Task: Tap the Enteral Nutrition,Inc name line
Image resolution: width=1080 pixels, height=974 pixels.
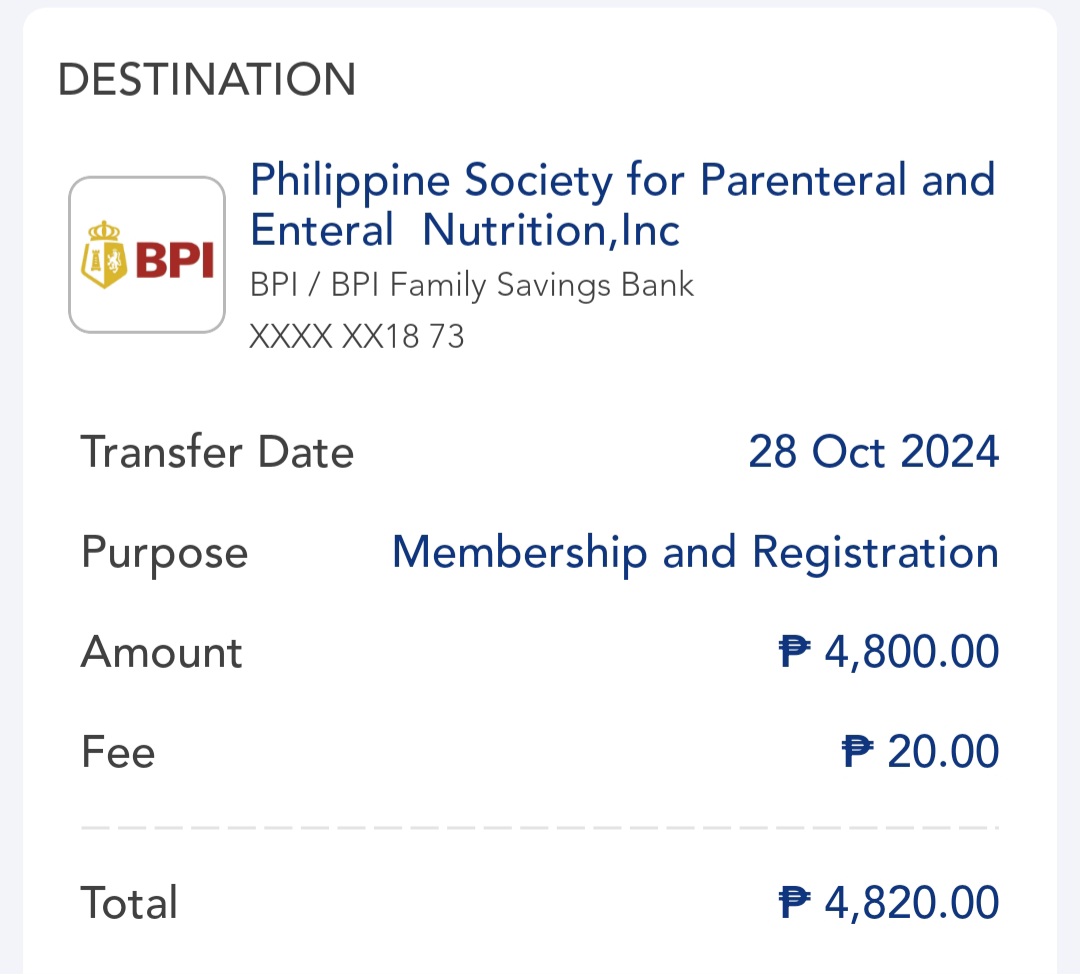Action: click(465, 230)
